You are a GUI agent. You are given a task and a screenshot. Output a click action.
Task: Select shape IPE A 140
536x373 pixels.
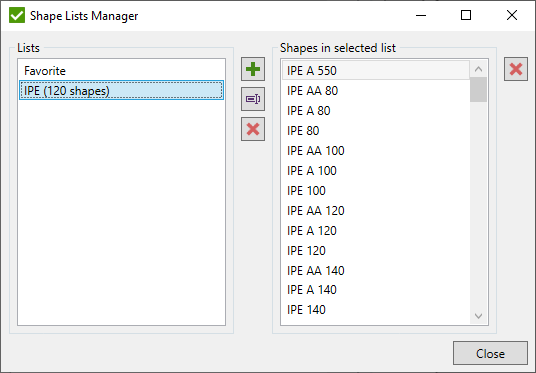point(376,290)
